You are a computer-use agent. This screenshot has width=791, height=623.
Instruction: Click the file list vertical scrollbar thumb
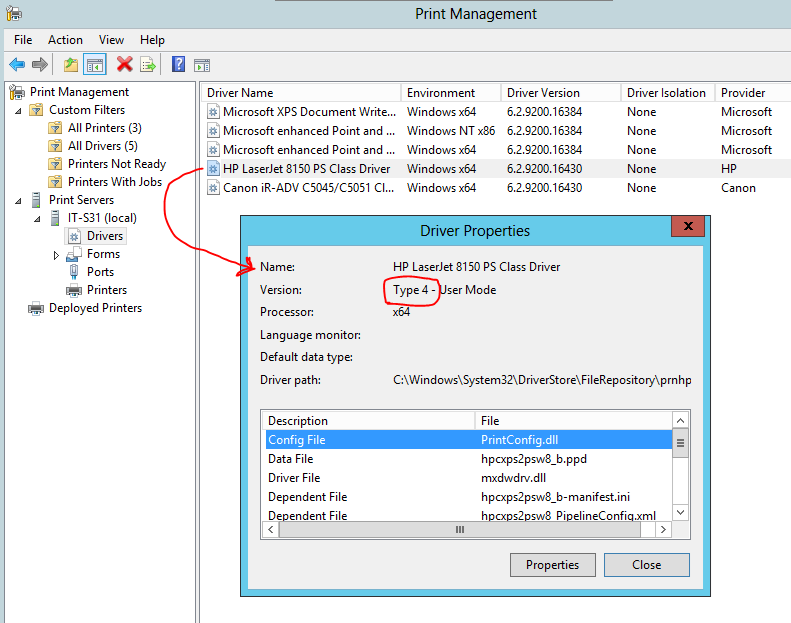tap(681, 443)
